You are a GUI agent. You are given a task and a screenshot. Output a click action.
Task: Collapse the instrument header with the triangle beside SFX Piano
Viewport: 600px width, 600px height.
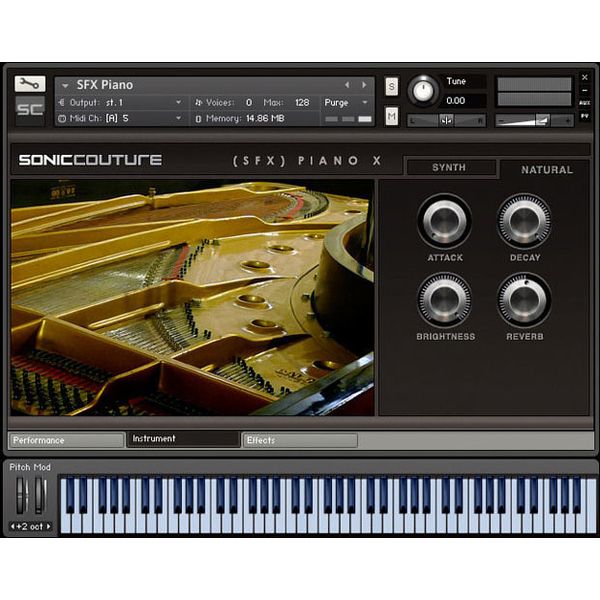pyautogui.click(x=65, y=86)
